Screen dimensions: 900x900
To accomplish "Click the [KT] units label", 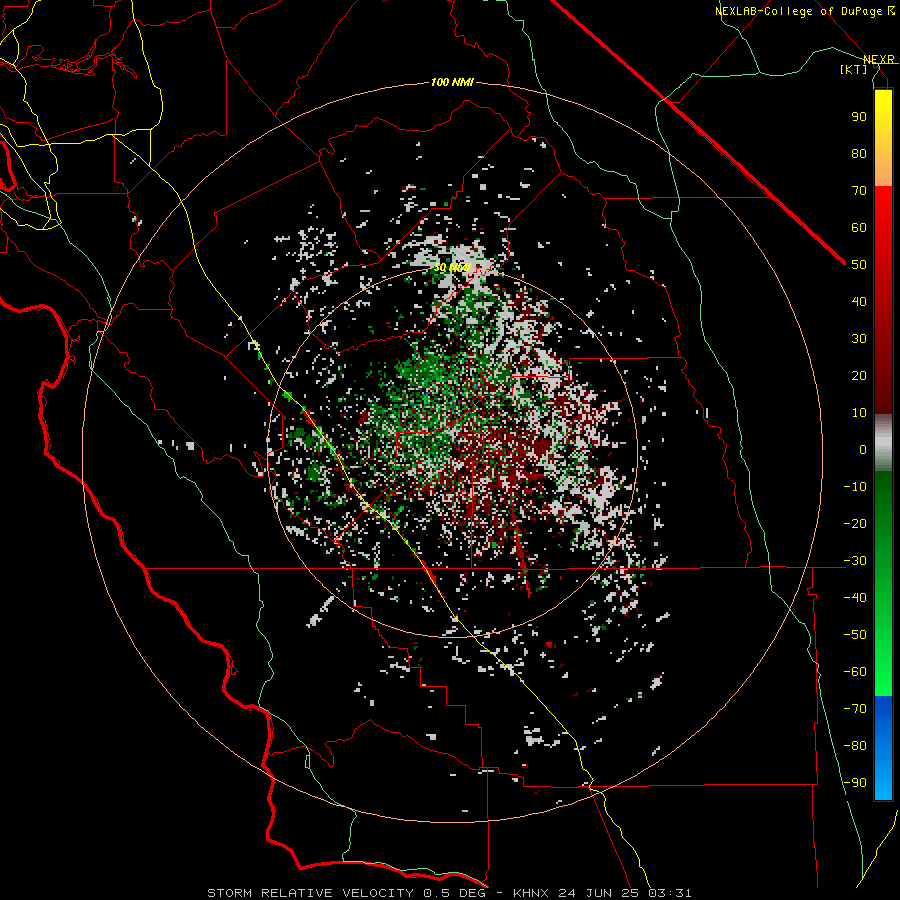I will (x=854, y=69).
